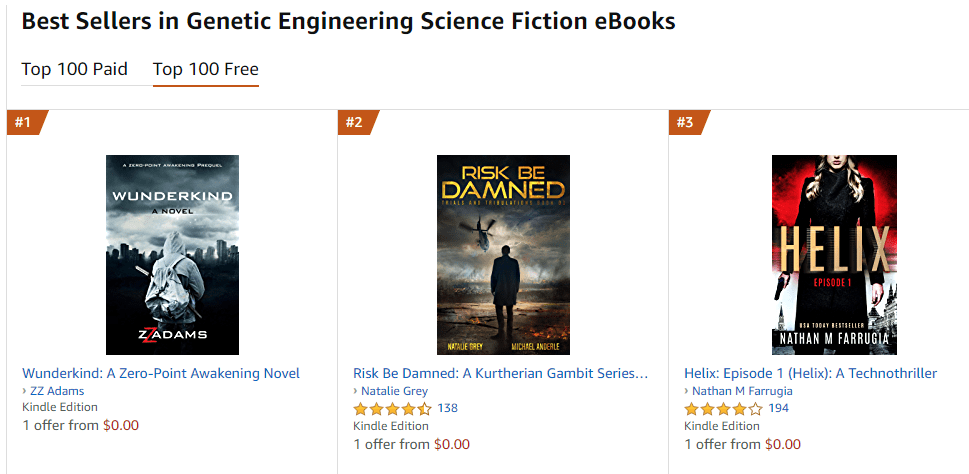Open the 138 reviews count link
969x474 pixels.
[447, 408]
